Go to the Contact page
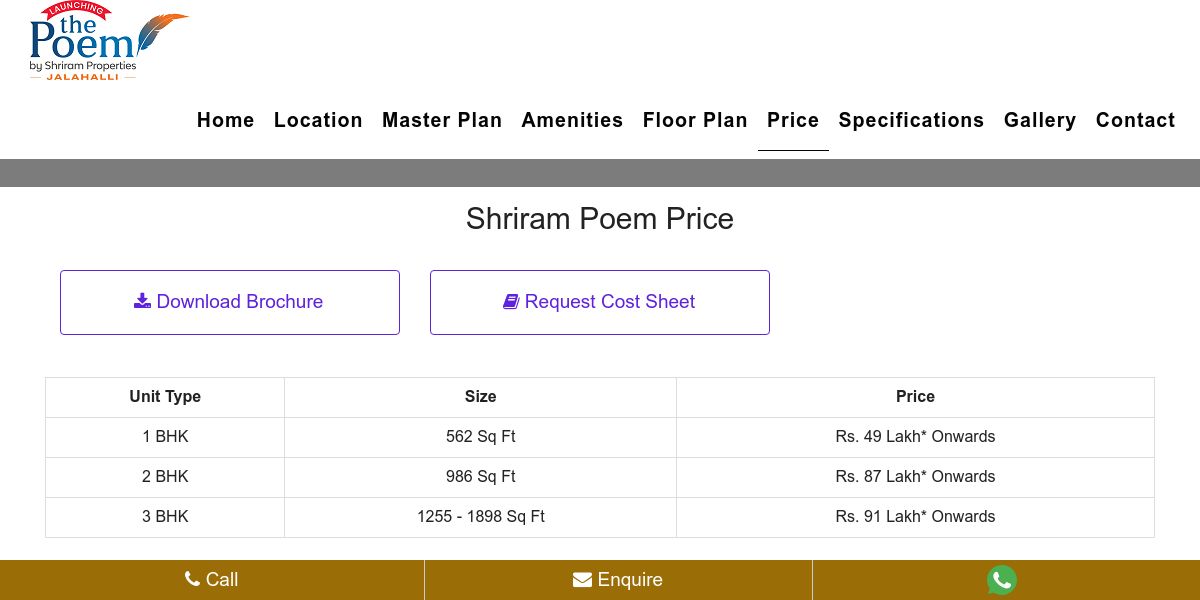 [x=1135, y=120]
